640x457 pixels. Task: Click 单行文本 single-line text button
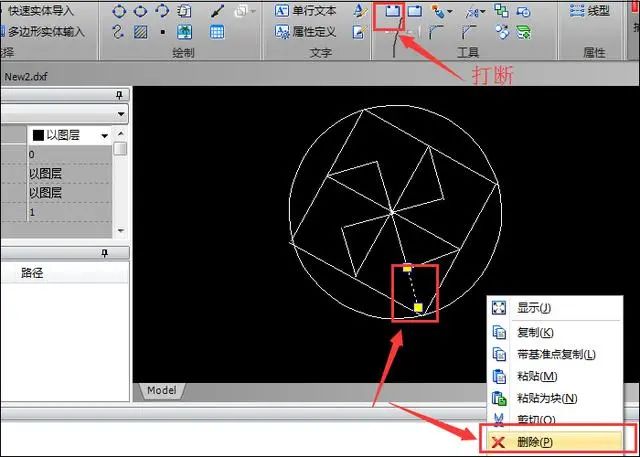[x=305, y=11]
